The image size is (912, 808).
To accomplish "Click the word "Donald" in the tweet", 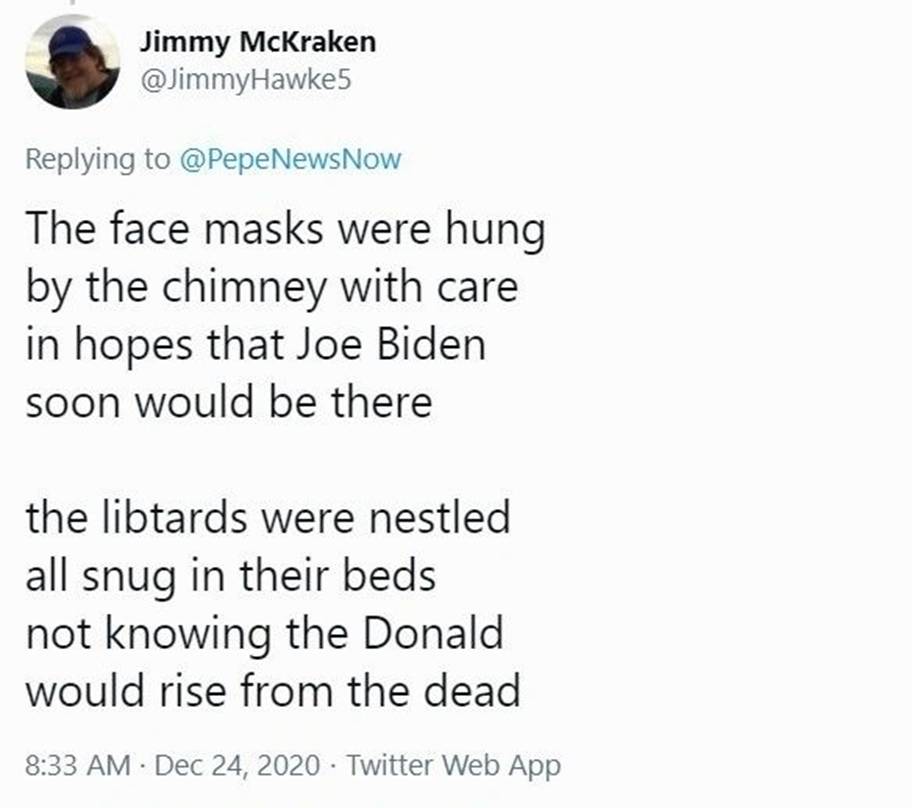I will pyautogui.click(x=433, y=634).
